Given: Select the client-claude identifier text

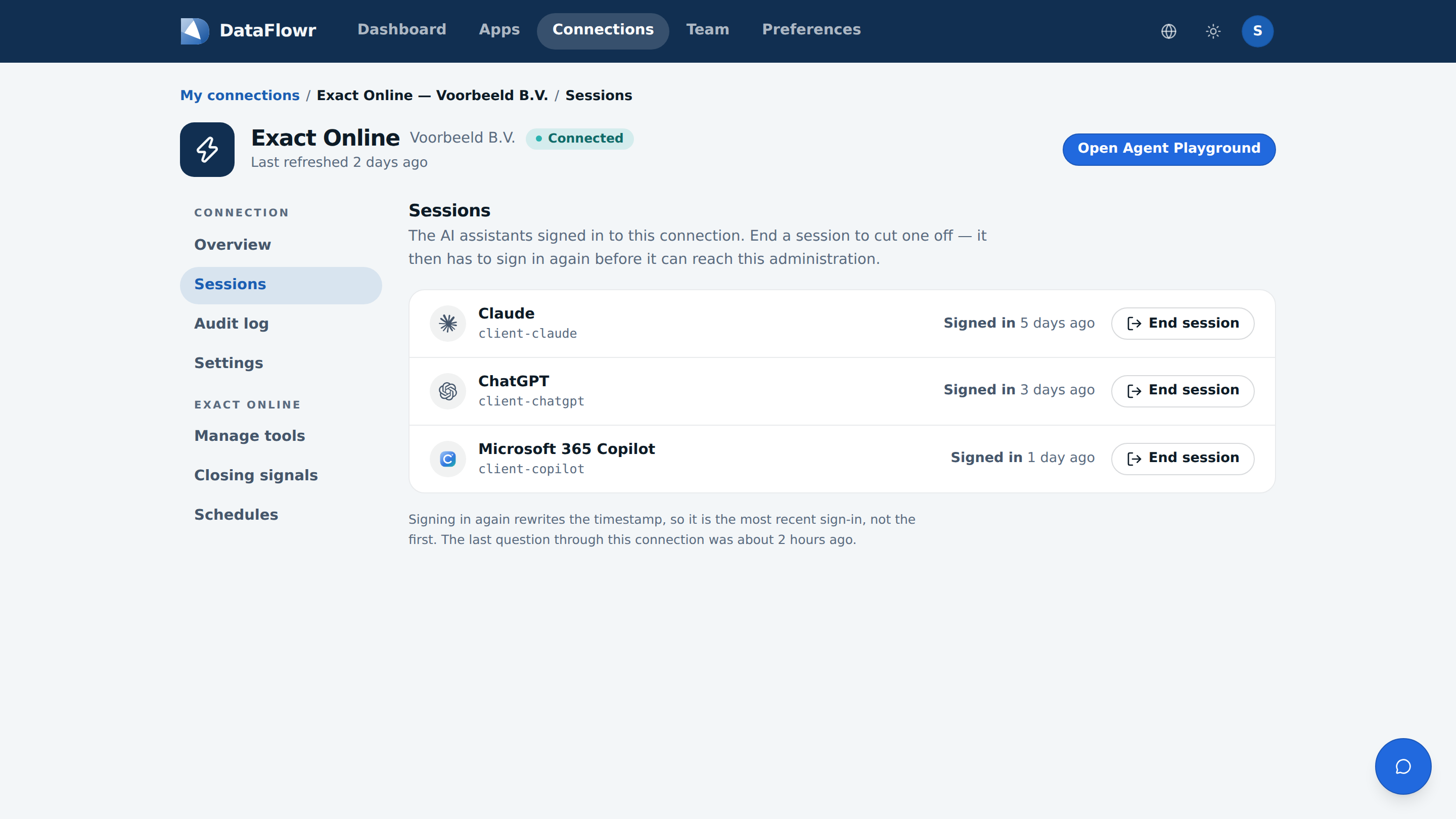Looking at the screenshot, I should 527,334.
